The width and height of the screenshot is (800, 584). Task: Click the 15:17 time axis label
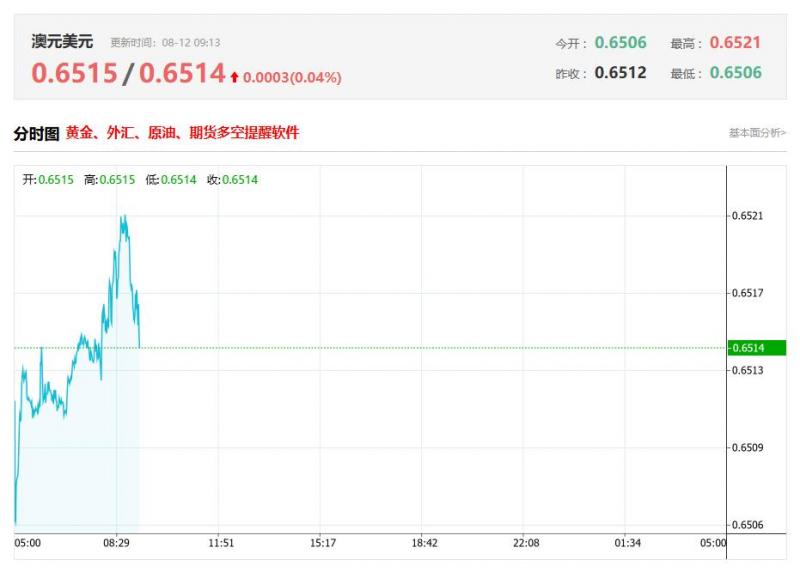click(323, 543)
